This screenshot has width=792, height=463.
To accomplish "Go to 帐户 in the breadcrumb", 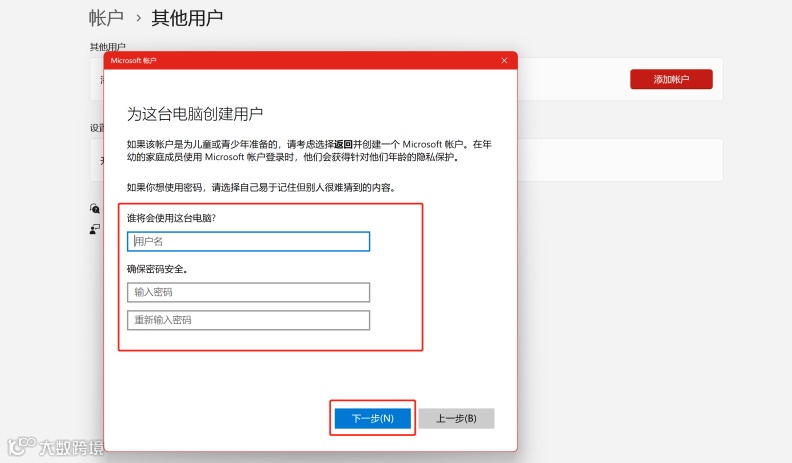I will point(106,18).
